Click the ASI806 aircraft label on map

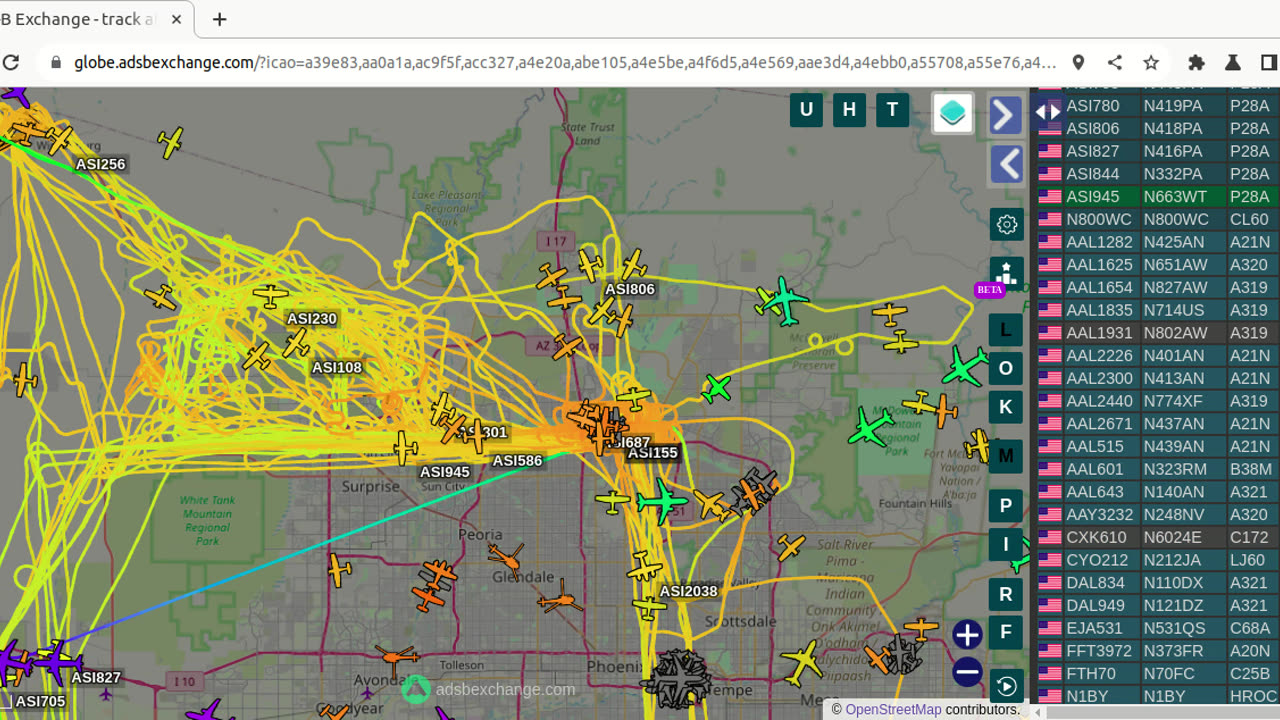pyautogui.click(x=630, y=290)
